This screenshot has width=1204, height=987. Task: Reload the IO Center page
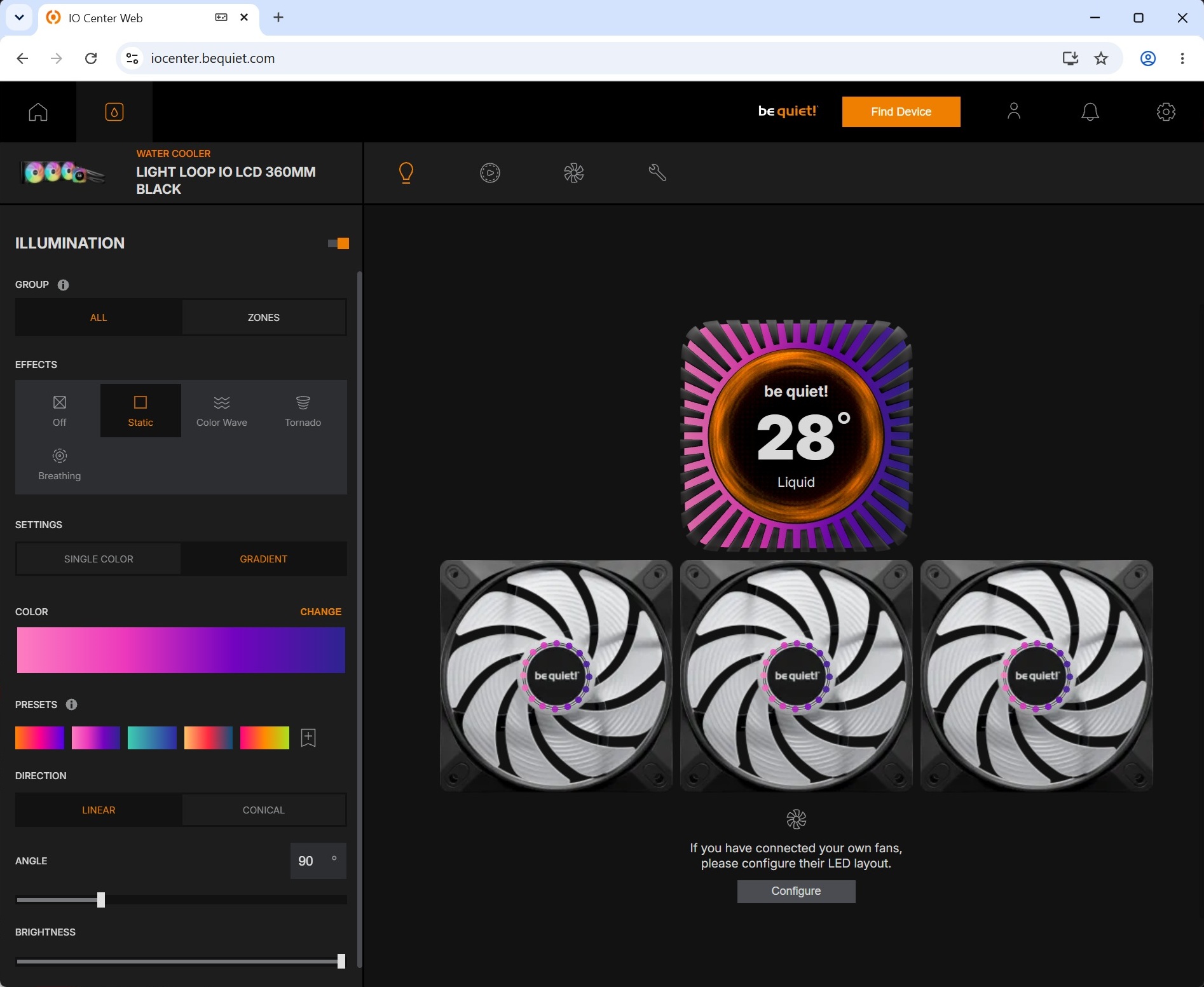coord(91,58)
